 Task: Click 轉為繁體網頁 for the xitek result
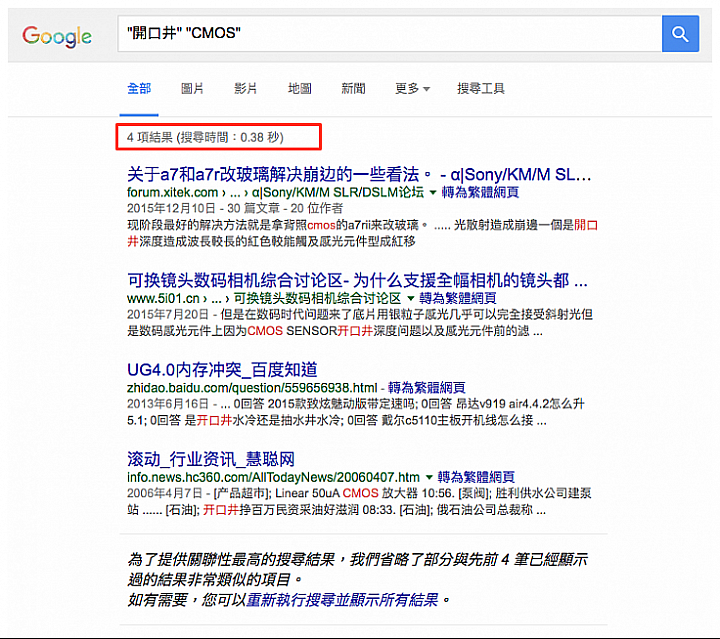point(480,192)
